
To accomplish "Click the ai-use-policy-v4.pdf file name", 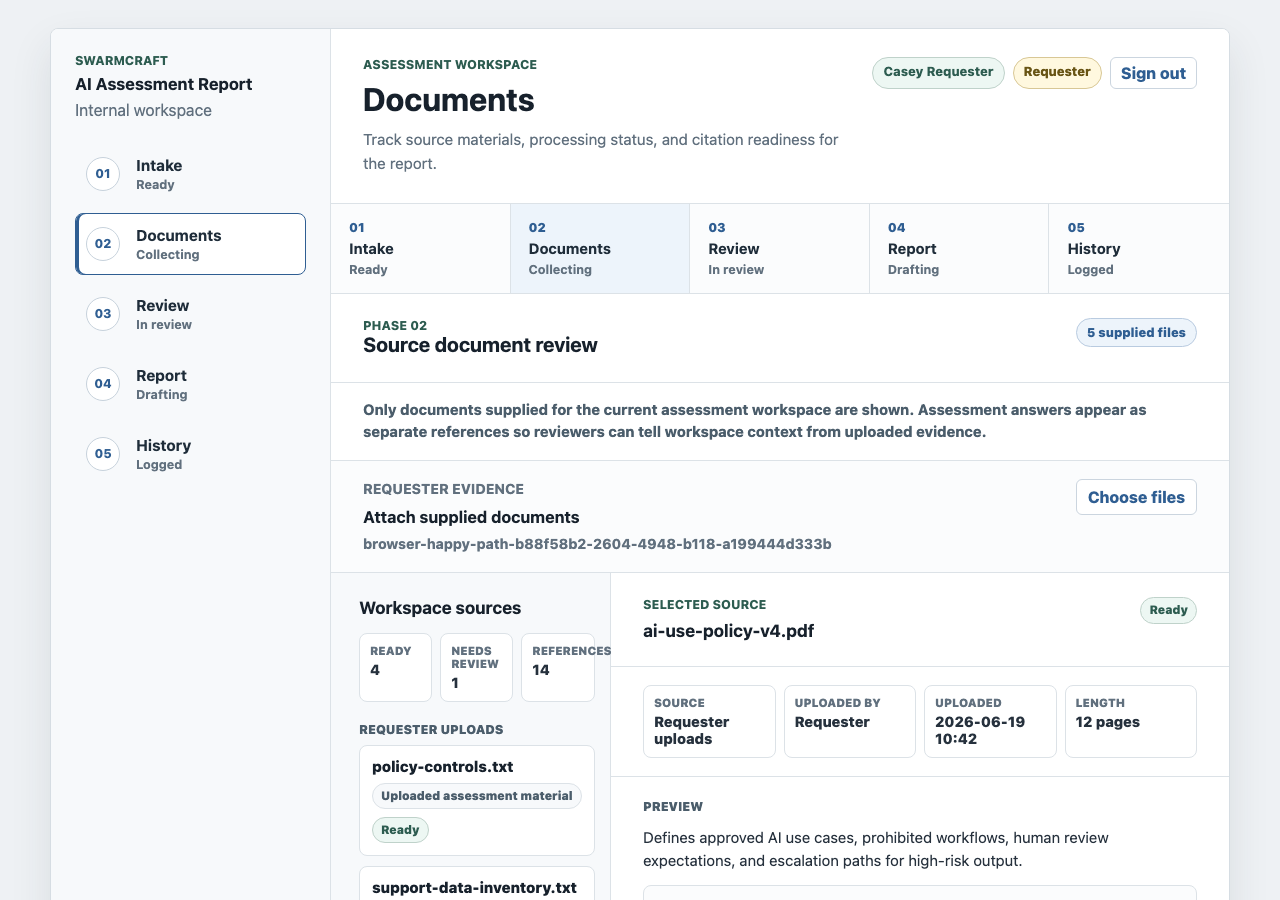I will pos(728,631).
